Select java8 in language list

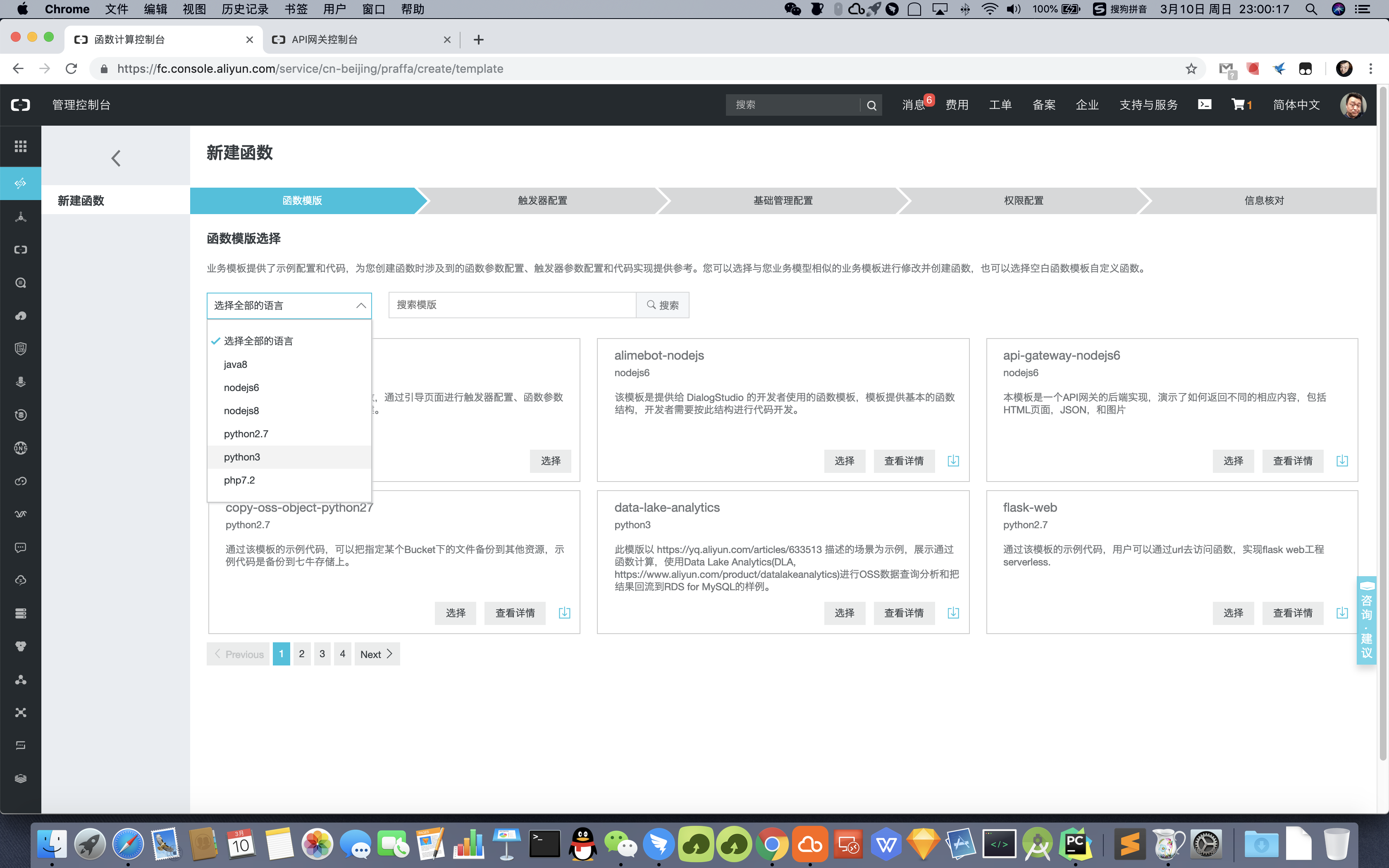(x=289, y=365)
